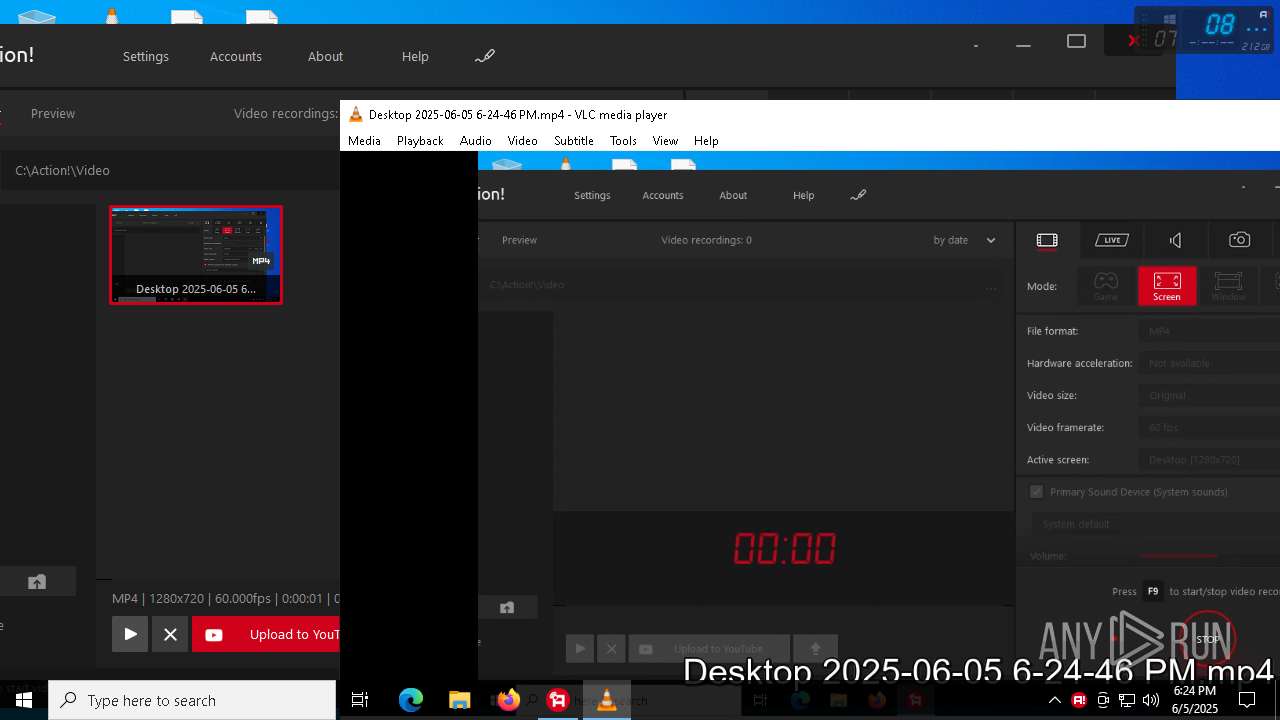The image size is (1280, 720).
Task: Launch Microsoft Edge from the taskbar
Action: [x=411, y=700]
